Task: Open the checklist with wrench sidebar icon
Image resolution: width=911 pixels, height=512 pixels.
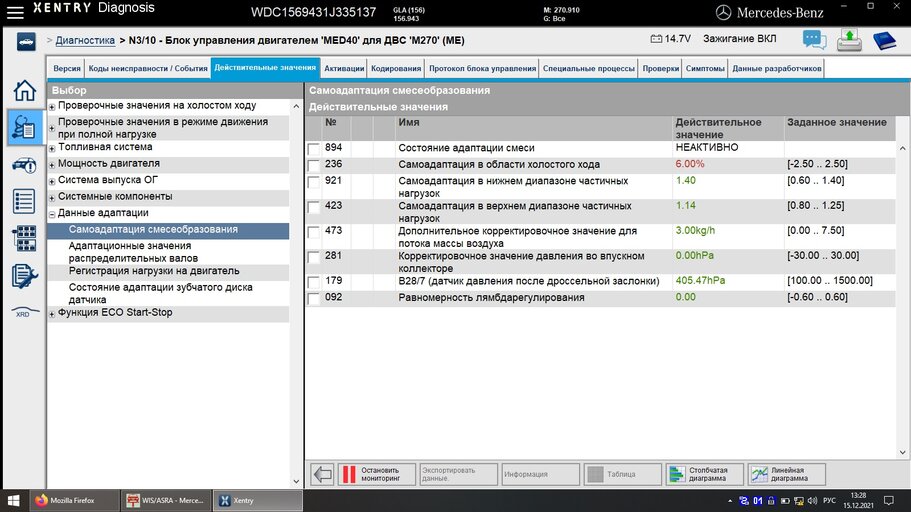Action: coord(24,276)
